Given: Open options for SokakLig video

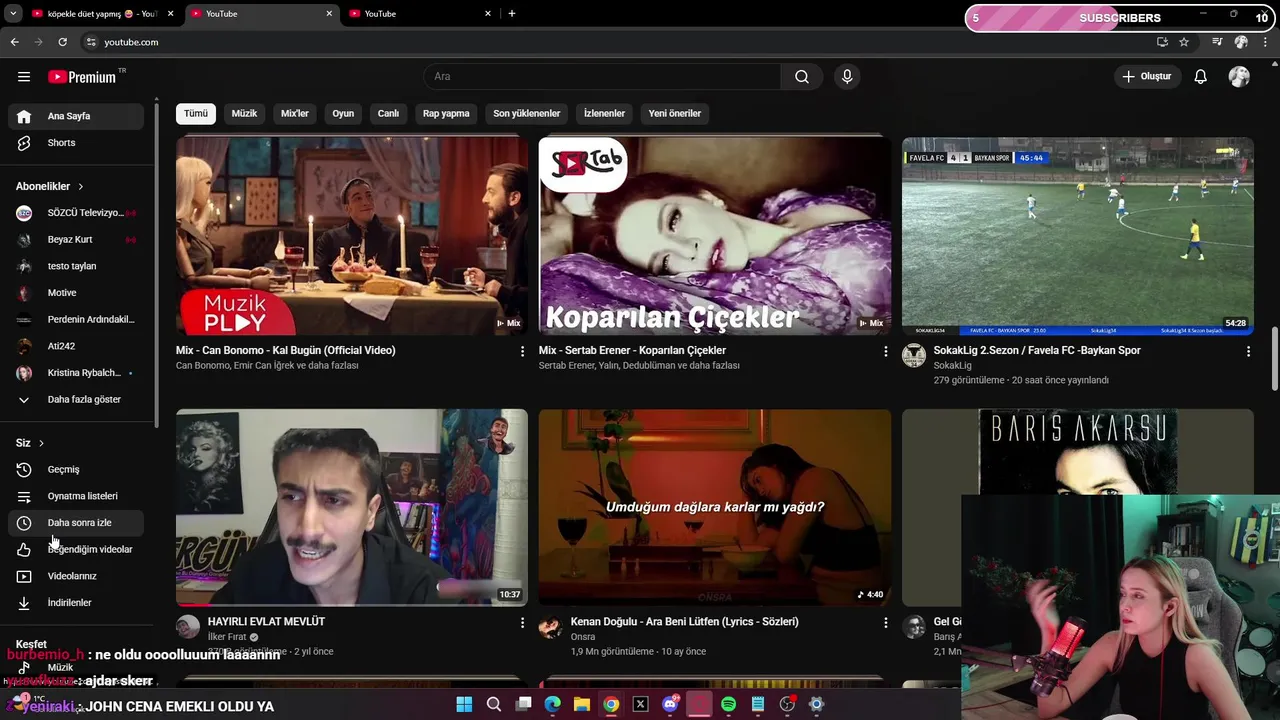Looking at the screenshot, I should (x=1248, y=351).
